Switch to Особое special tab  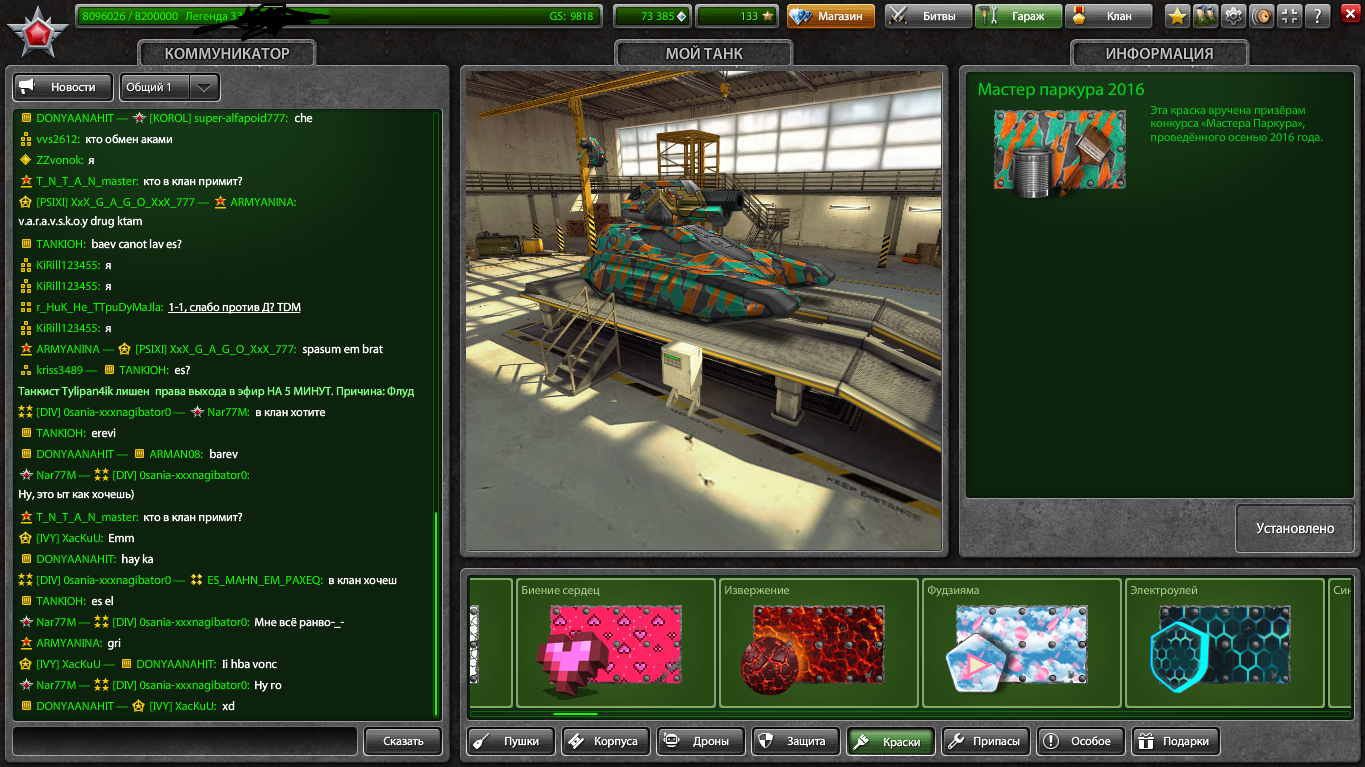tap(1080, 741)
